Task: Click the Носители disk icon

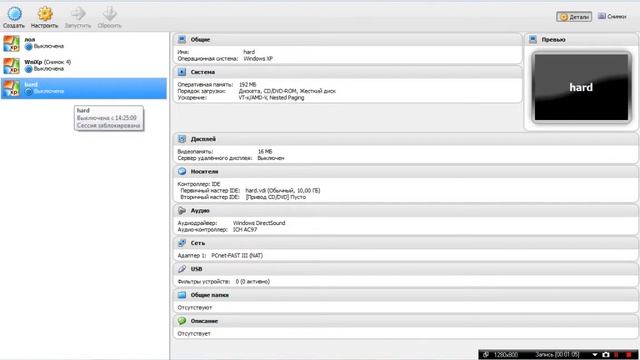Action: click(x=182, y=172)
